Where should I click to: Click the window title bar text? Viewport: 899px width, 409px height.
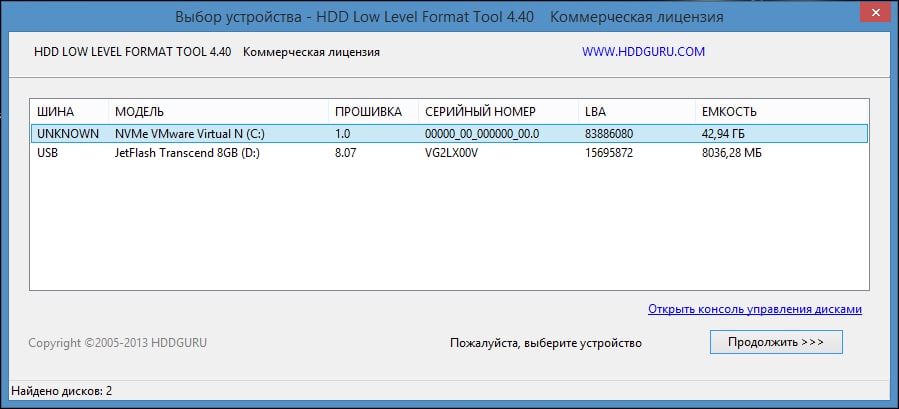449,17
